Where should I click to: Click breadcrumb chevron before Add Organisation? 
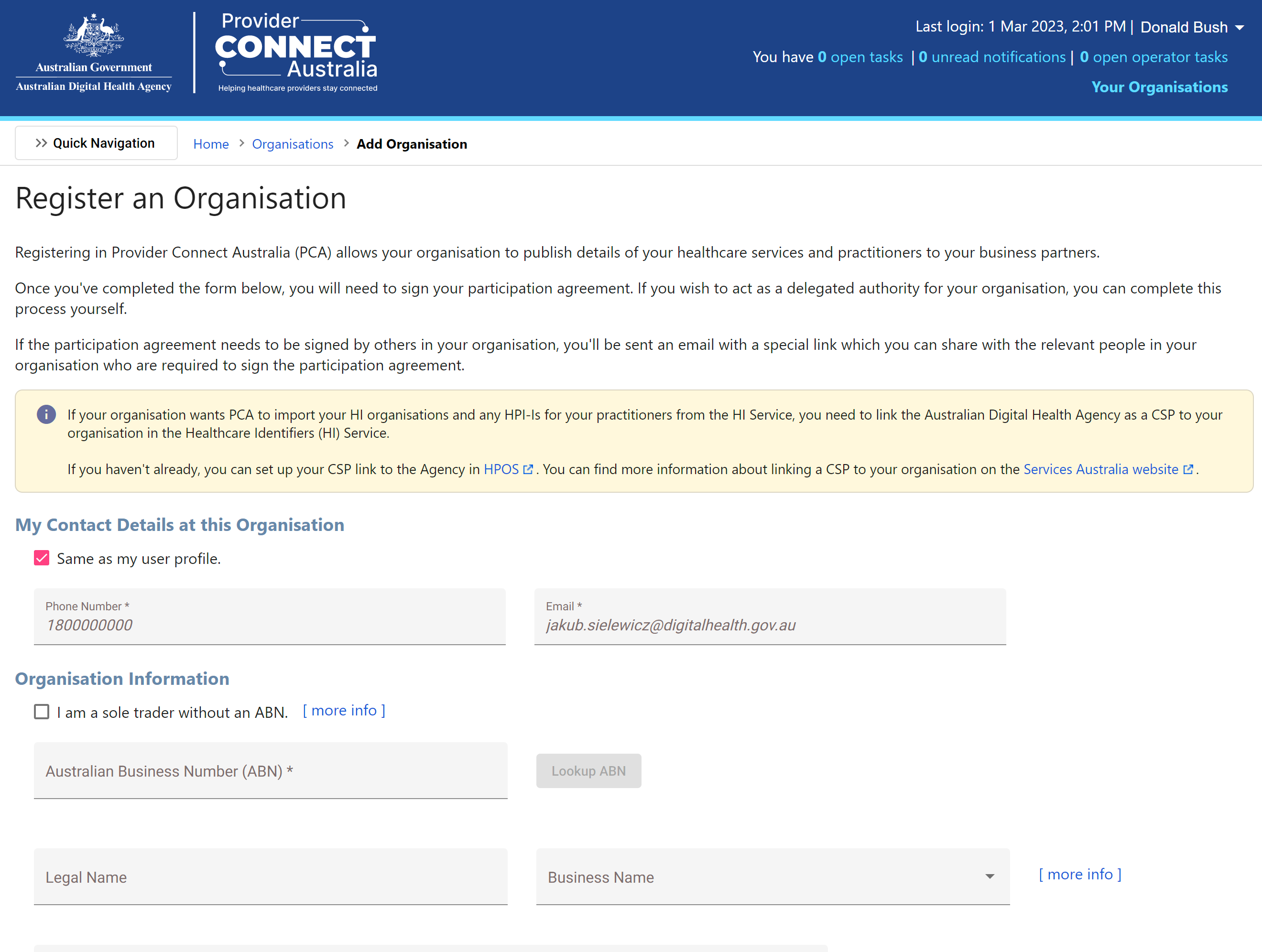[x=346, y=143]
